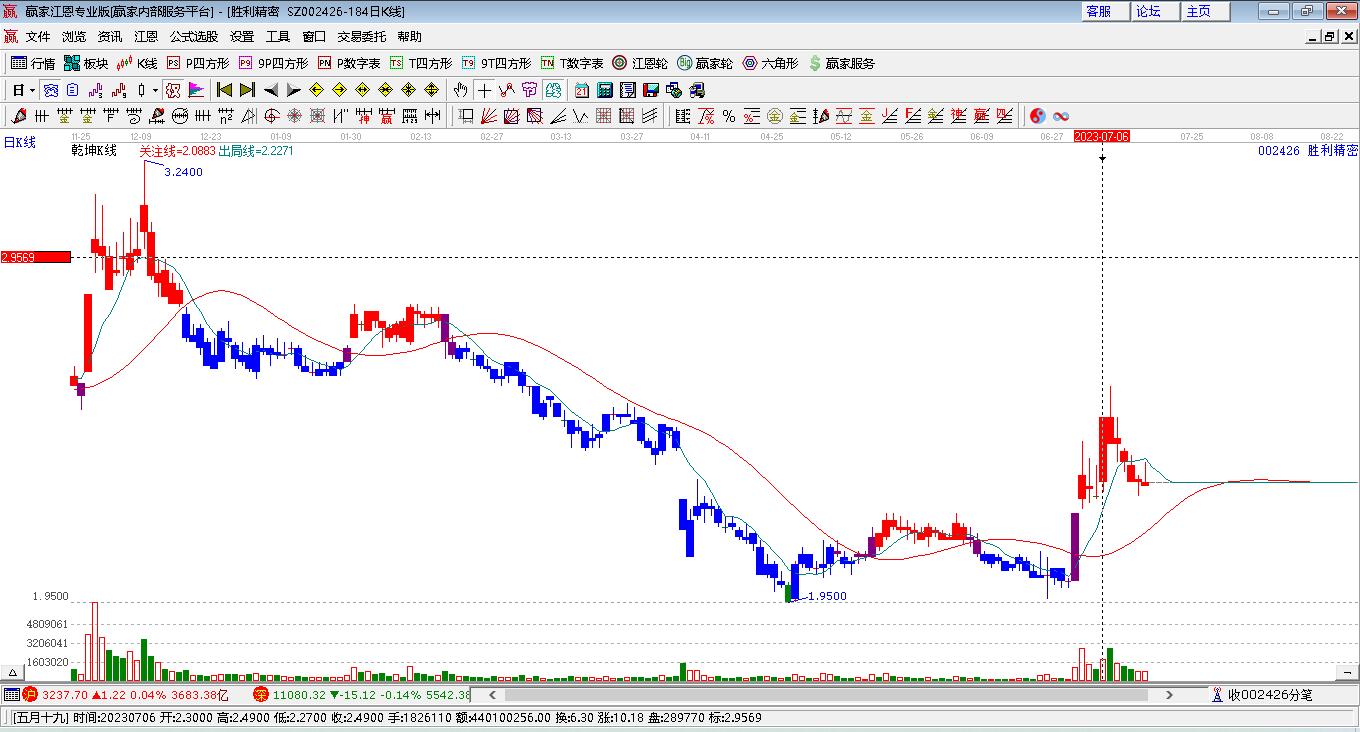Step chart forward with black right arrow
The height and width of the screenshot is (732, 1360).
[x=293, y=90]
